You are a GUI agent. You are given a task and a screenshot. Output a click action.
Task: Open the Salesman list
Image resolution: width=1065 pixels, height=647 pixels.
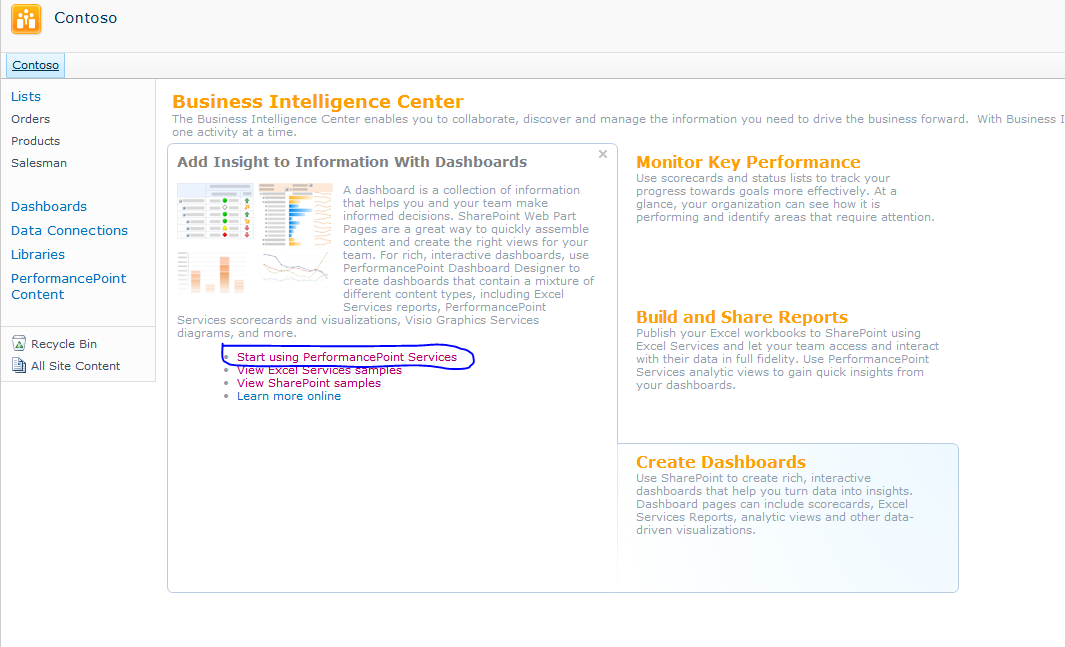(39, 163)
